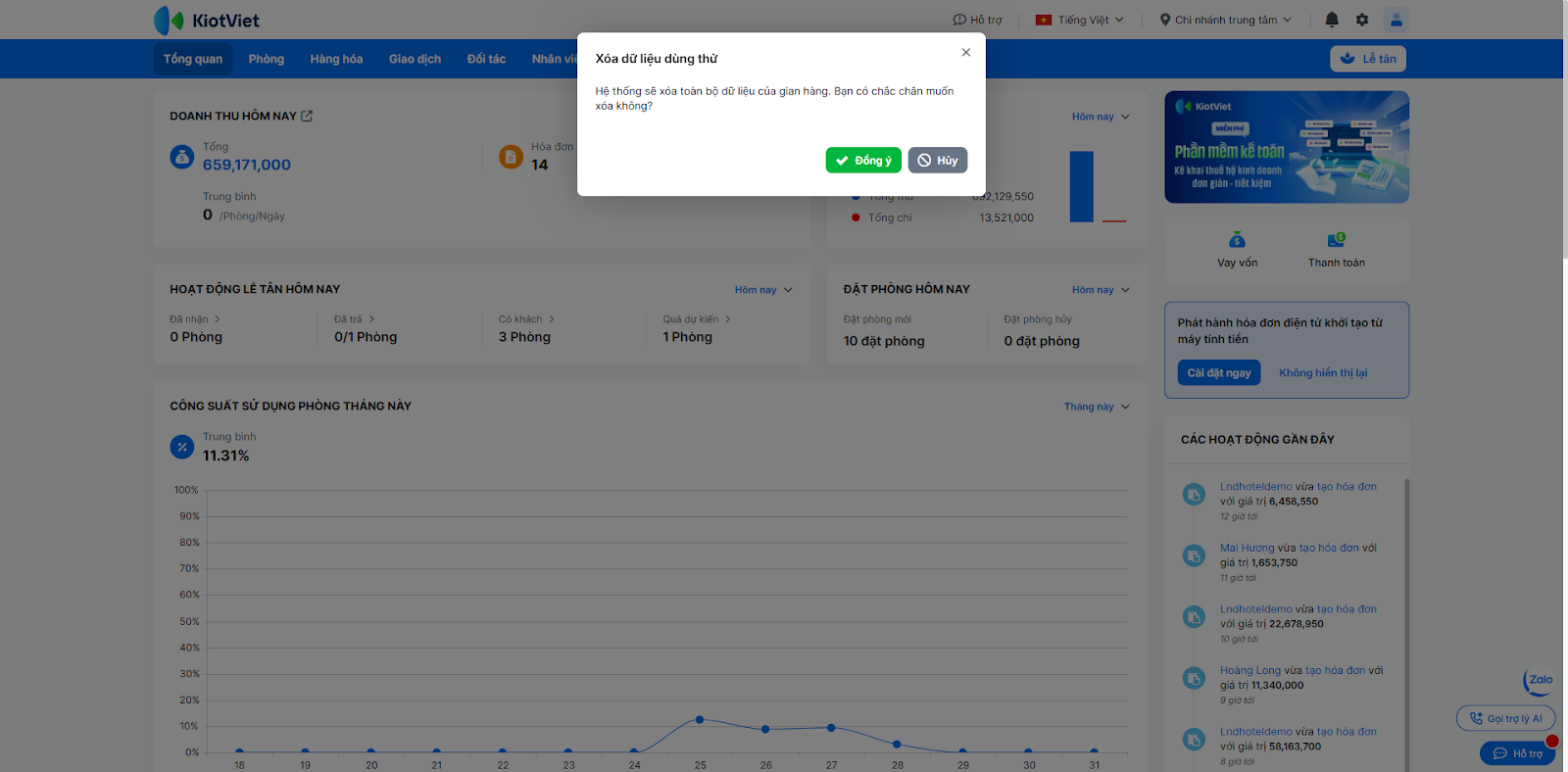This screenshot has width=1568, height=772.
Task: Open tạo hóa đơn link for 22,678,950
Action: [1347, 609]
